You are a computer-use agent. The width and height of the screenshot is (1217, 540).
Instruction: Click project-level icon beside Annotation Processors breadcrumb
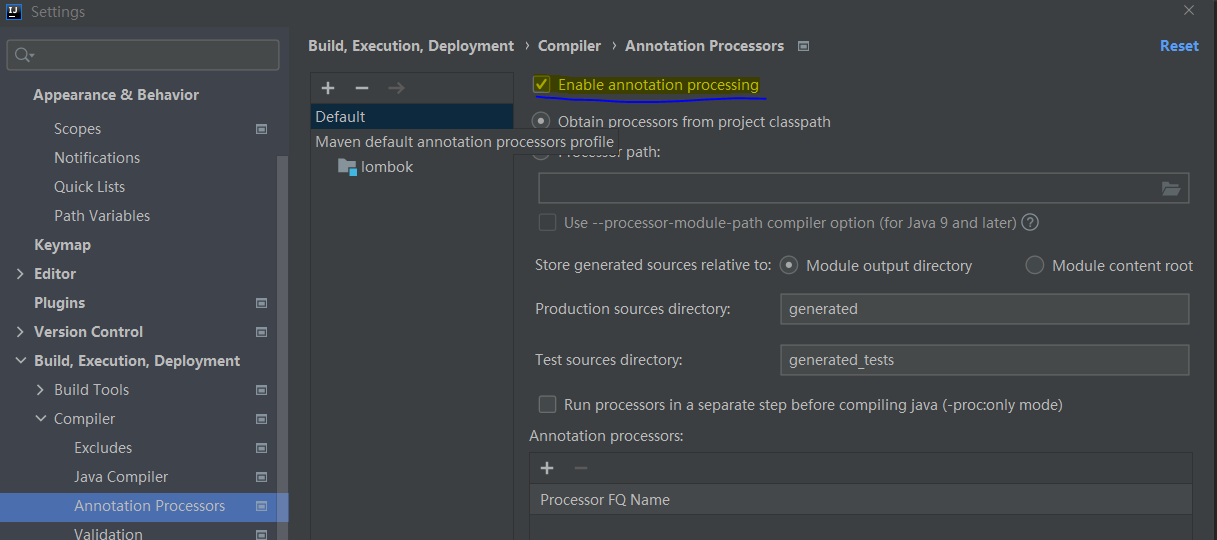coord(803,46)
